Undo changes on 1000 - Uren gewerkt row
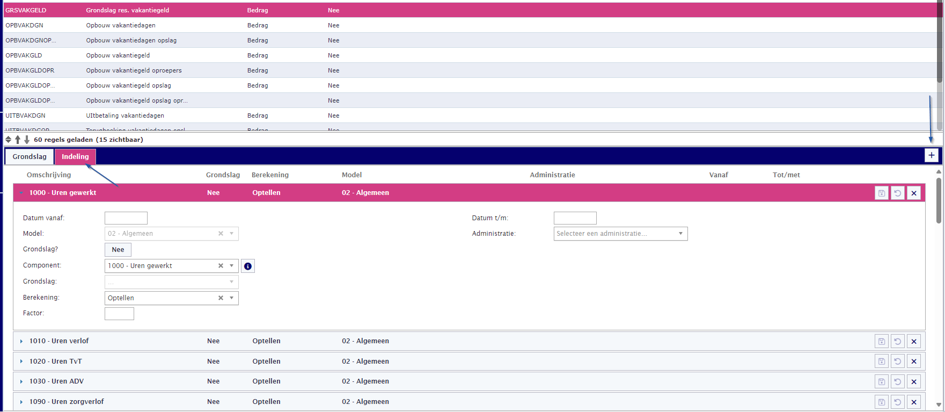This screenshot has height=412, width=945. 897,193
